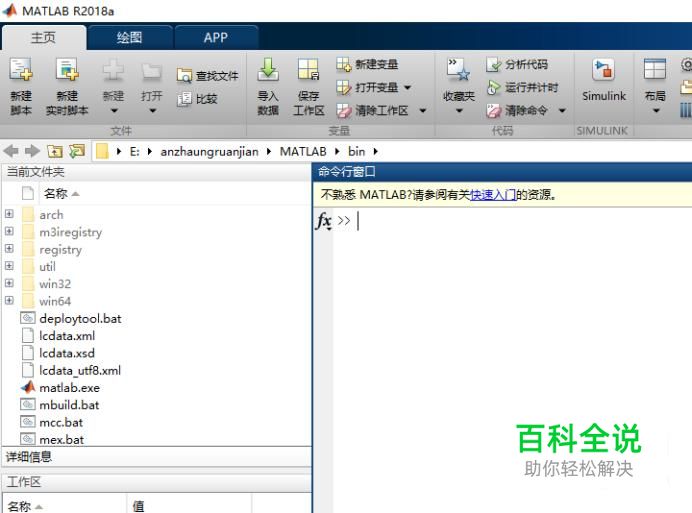Click Analyze Code (分析代码)
This screenshot has width=692, height=513.
pos(517,64)
